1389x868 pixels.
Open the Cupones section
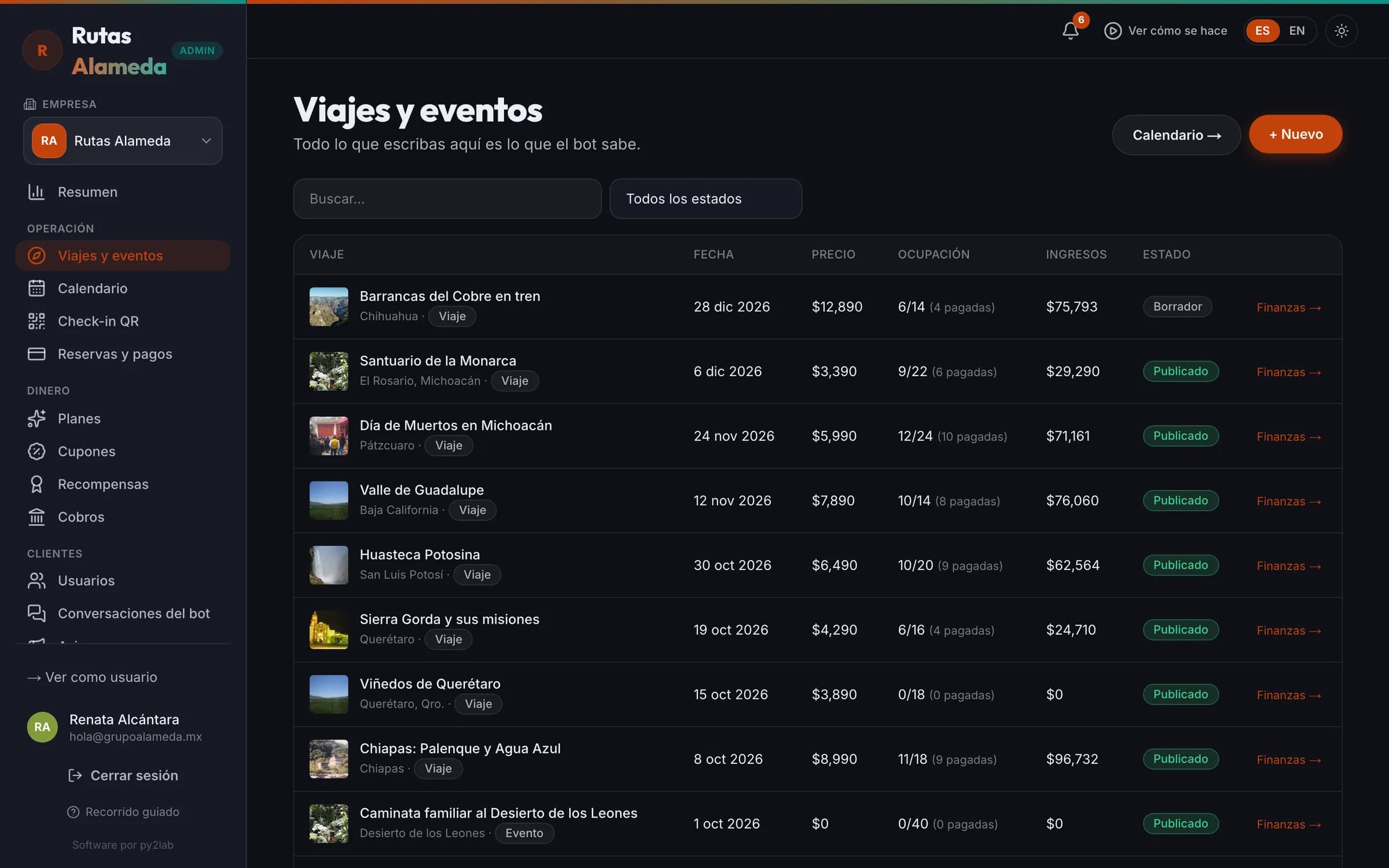123,451
